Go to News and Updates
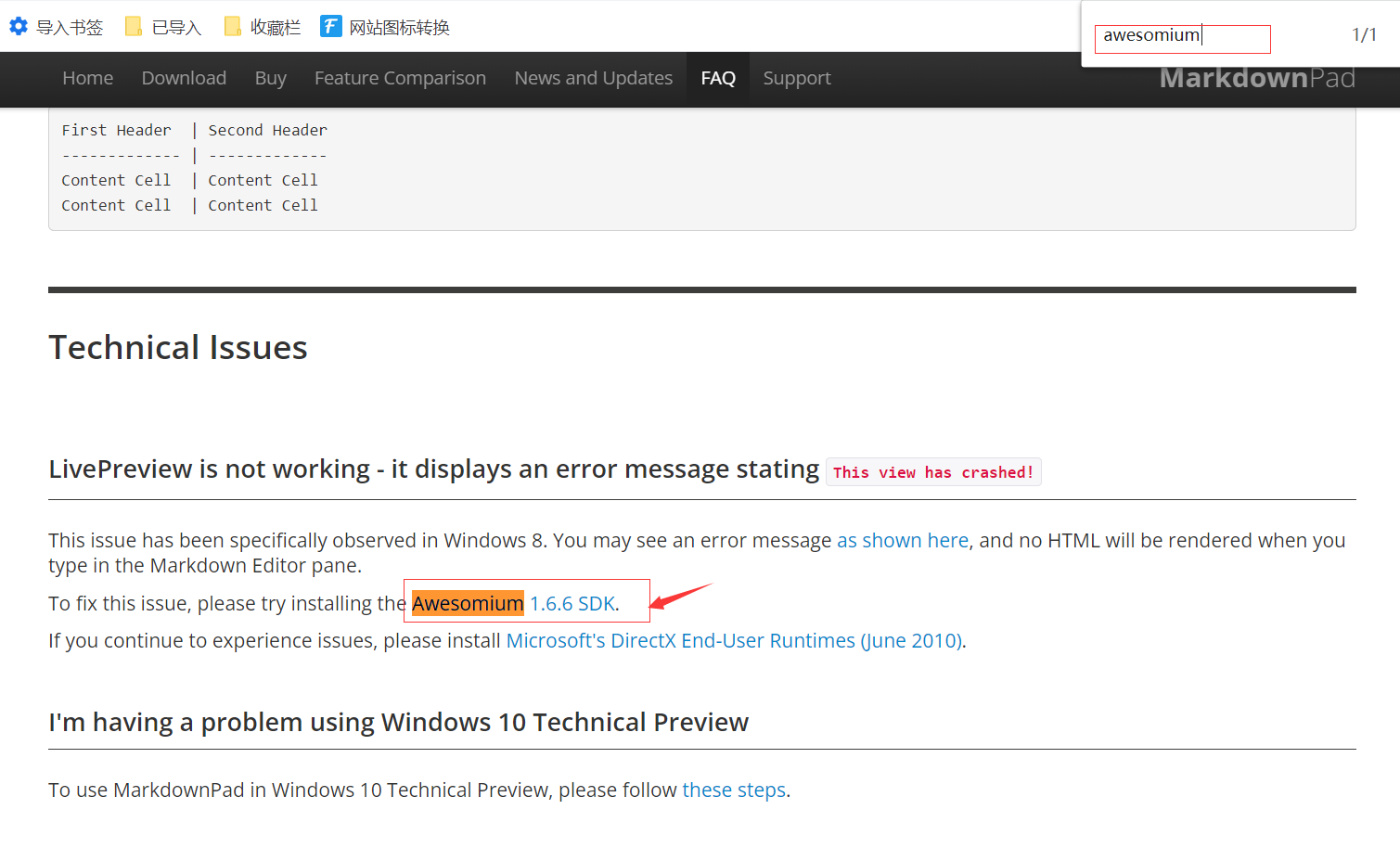Viewport: 1400px width, 848px height. pyautogui.click(x=593, y=79)
